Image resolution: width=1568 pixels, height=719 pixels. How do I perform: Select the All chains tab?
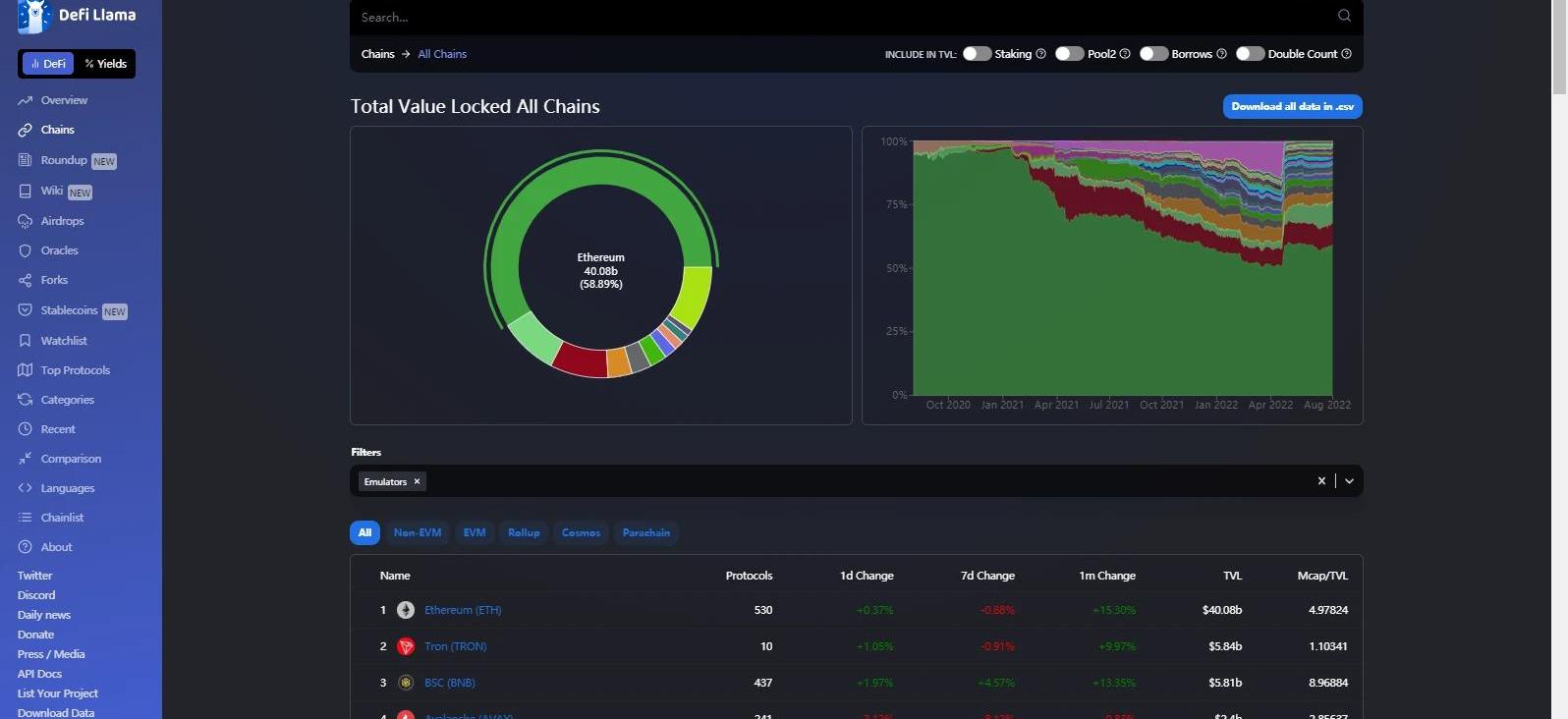(x=364, y=532)
